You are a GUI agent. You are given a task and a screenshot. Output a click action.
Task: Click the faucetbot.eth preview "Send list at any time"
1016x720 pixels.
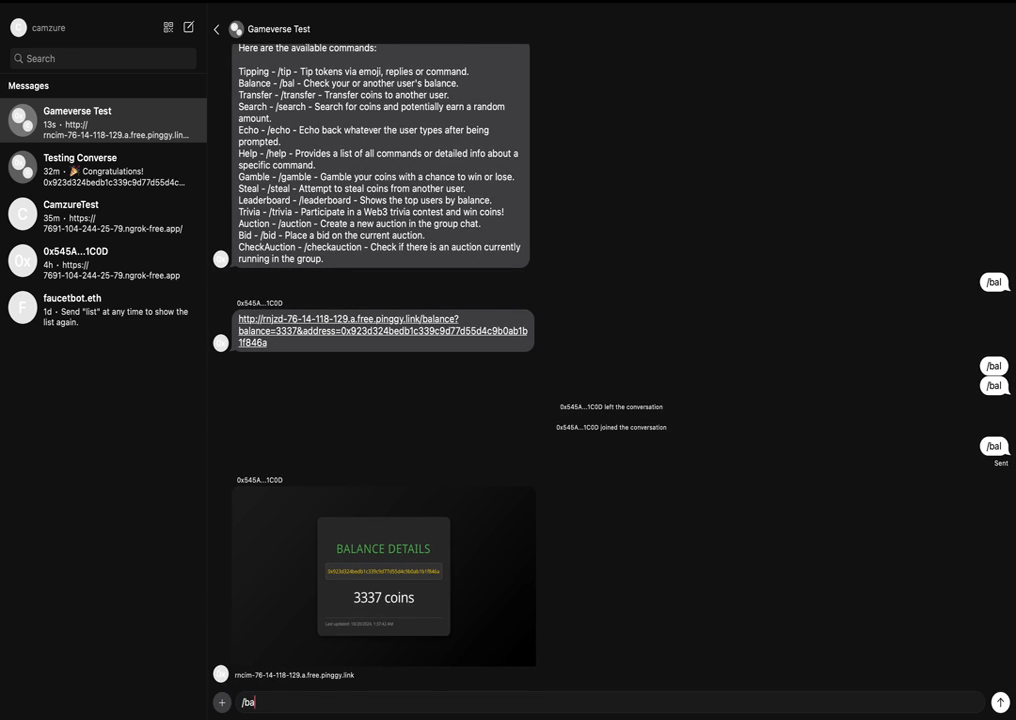pos(116,317)
